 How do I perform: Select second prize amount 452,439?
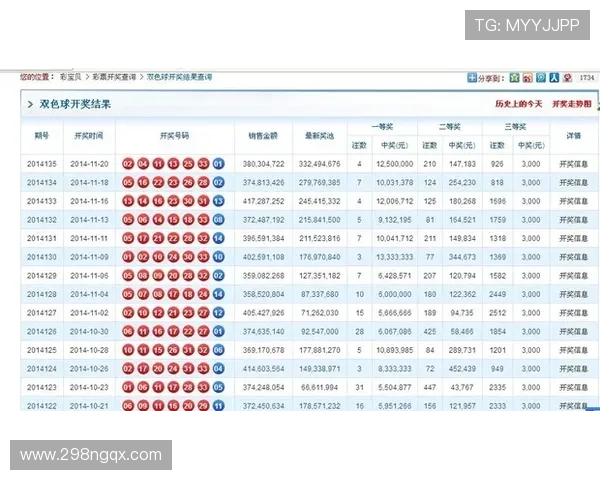click(462, 369)
